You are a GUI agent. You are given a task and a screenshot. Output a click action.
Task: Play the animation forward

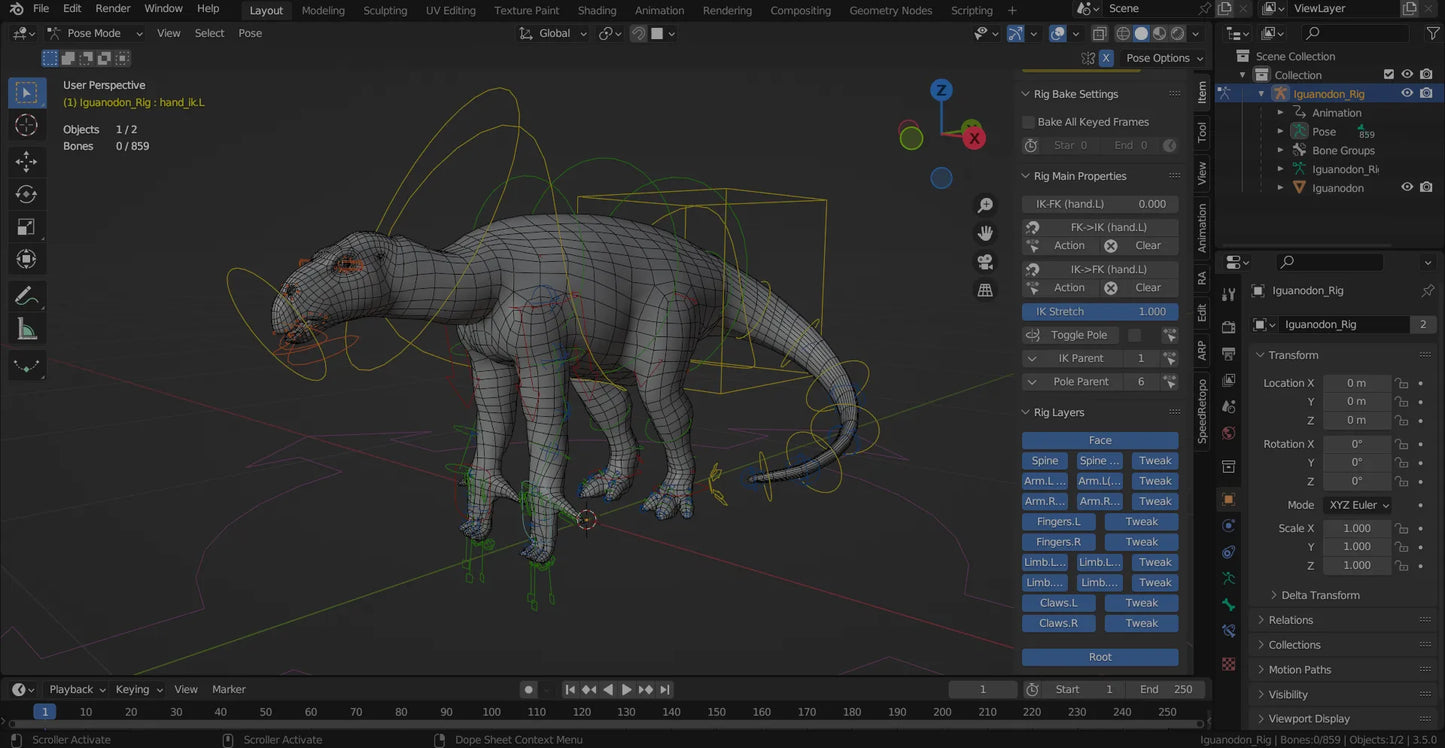(x=627, y=690)
